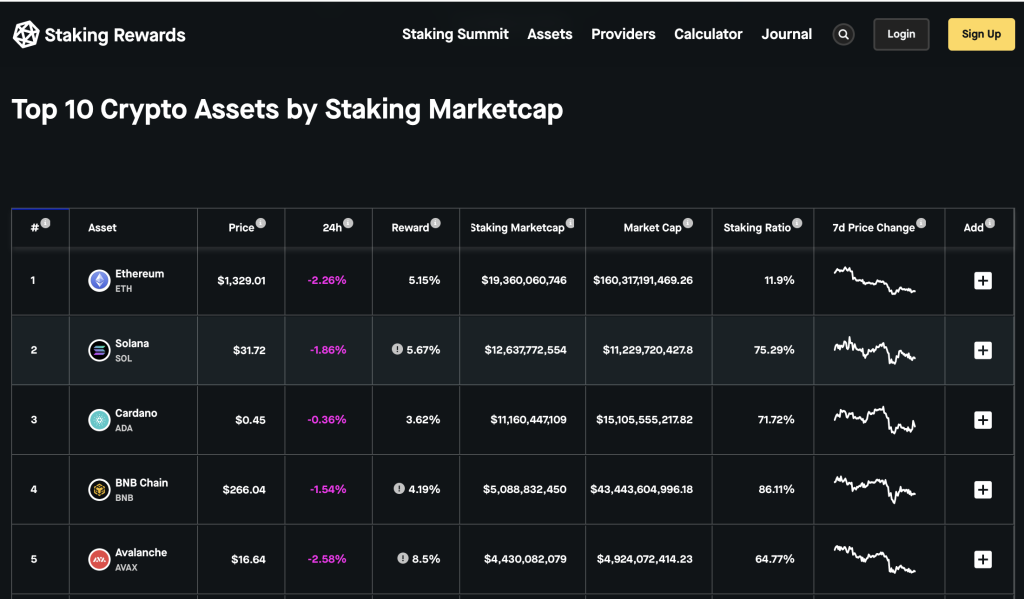1024x599 pixels.
Task: Click the yellow Sign Up button
Action: (x=982, y=35)
